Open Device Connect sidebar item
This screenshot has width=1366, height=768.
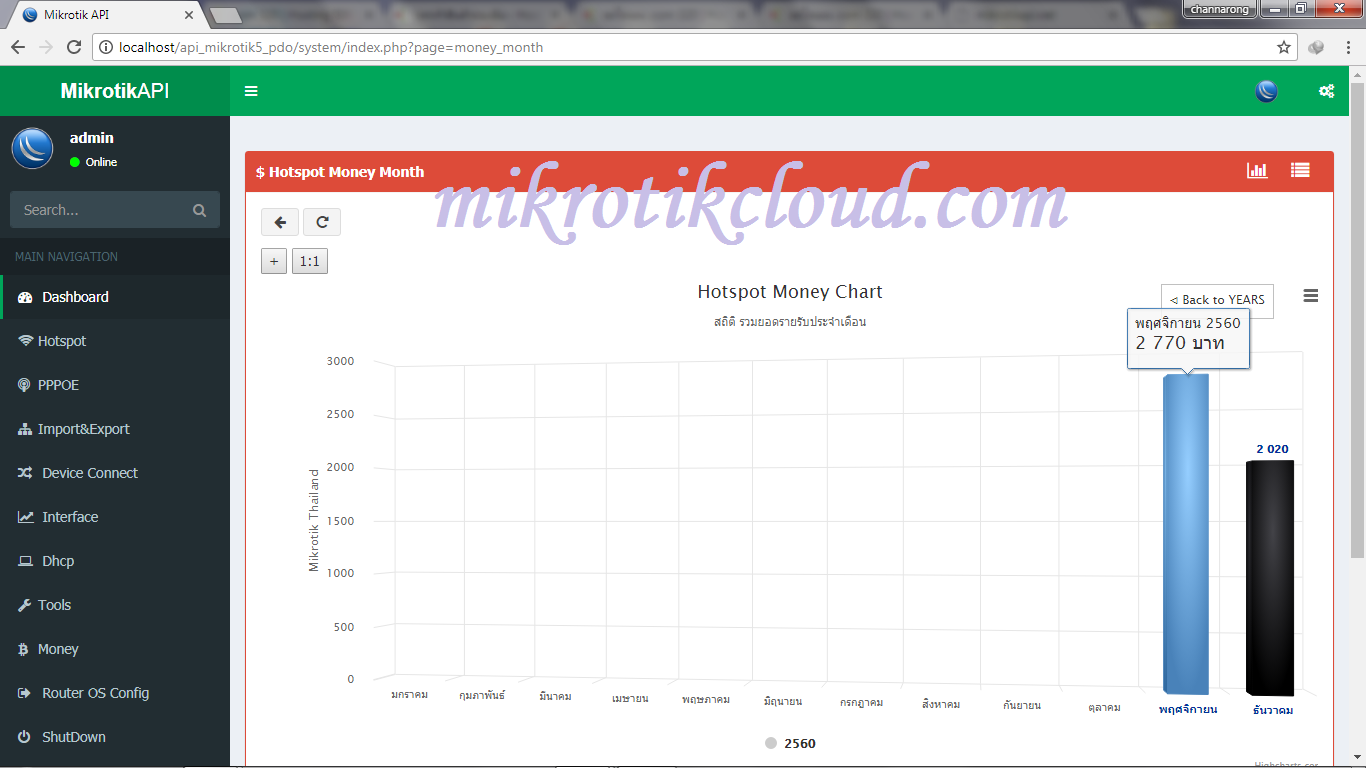pos(115,473)
